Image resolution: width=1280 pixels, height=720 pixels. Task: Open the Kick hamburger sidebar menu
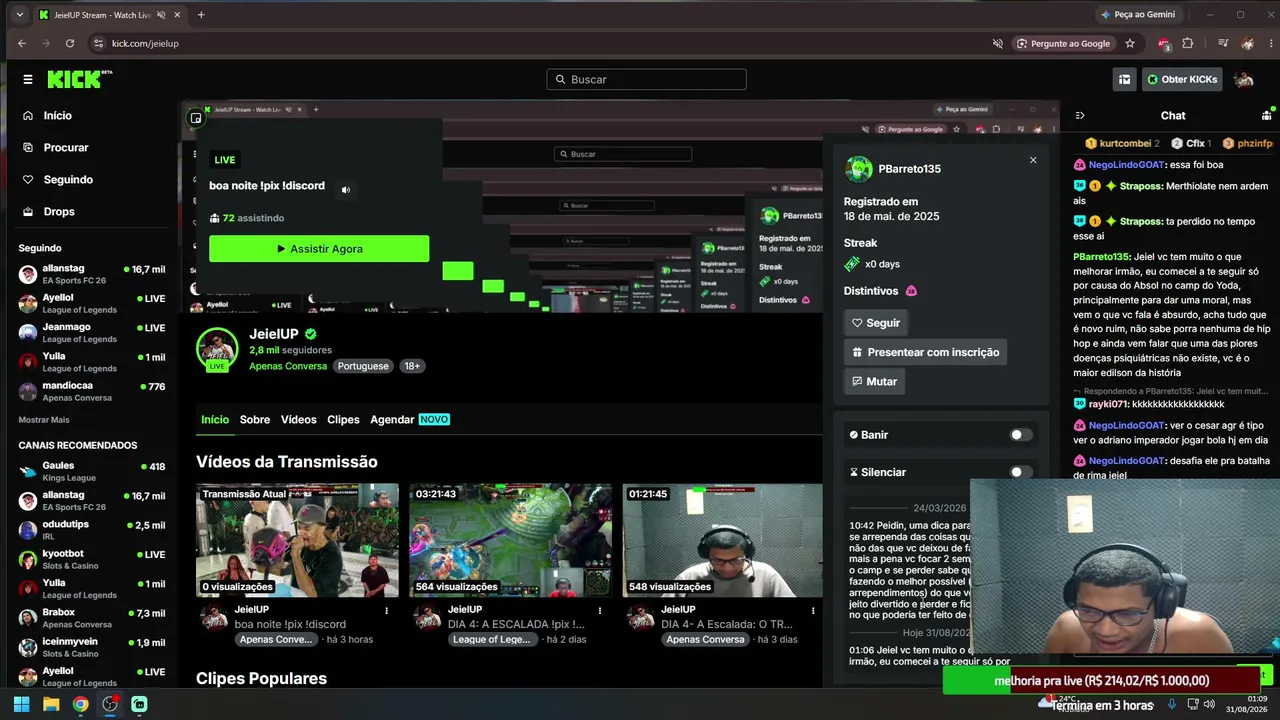(x=28, y=79)
